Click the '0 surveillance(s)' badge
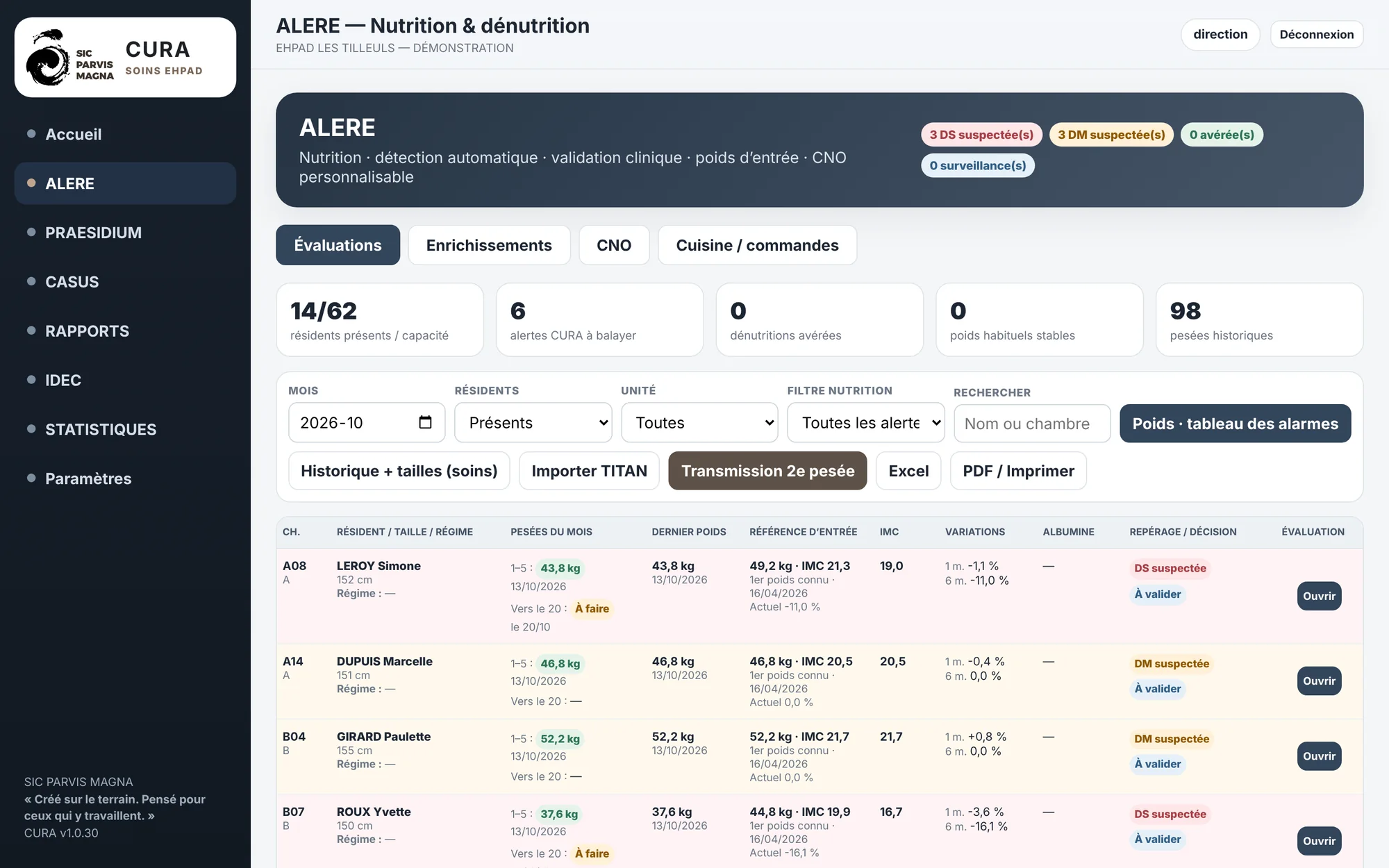 click(977, 165)
